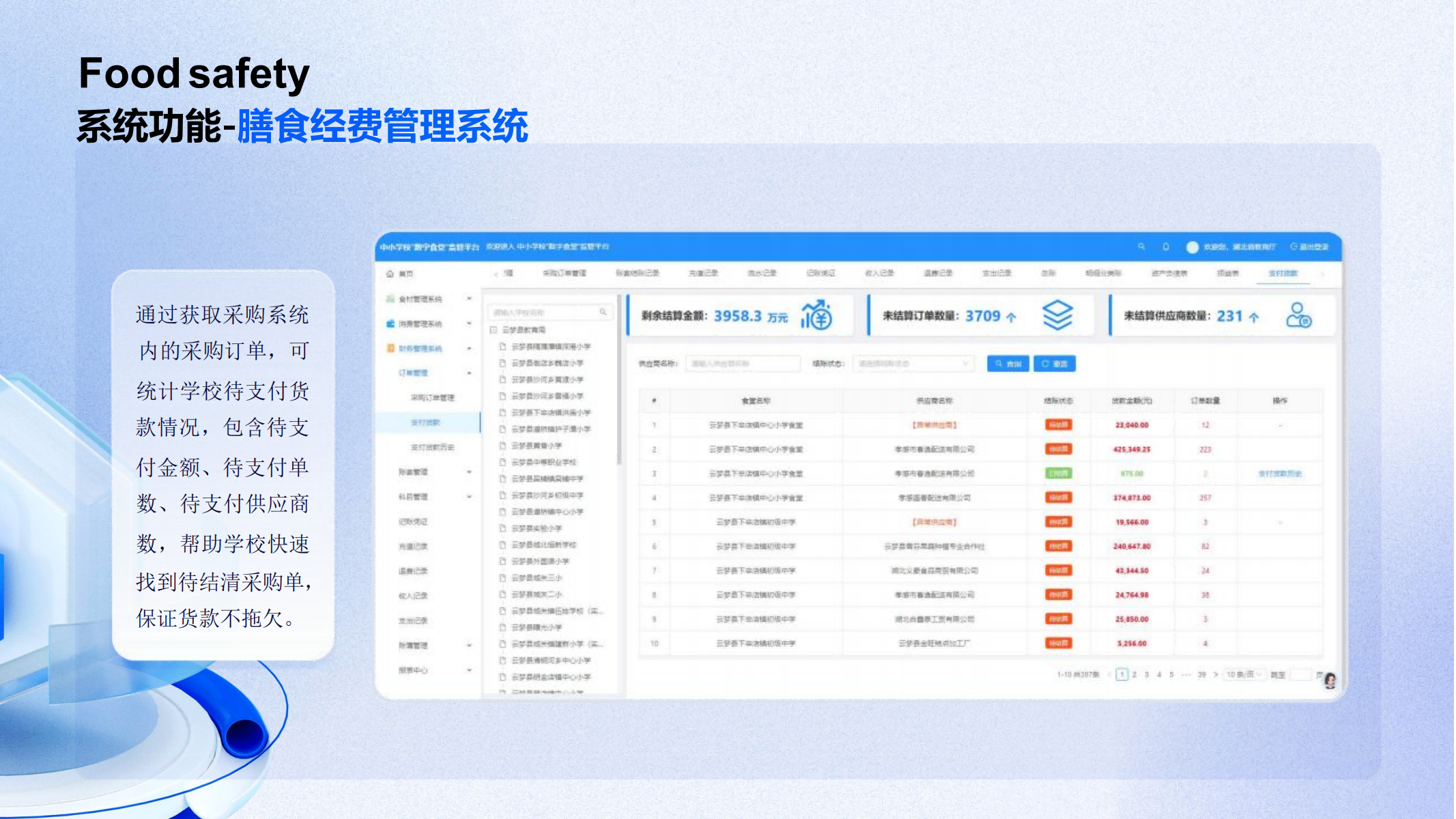This screenshot has height=819, width=1456.
Task: Click user avatar circle in header
Action: 1192,247
